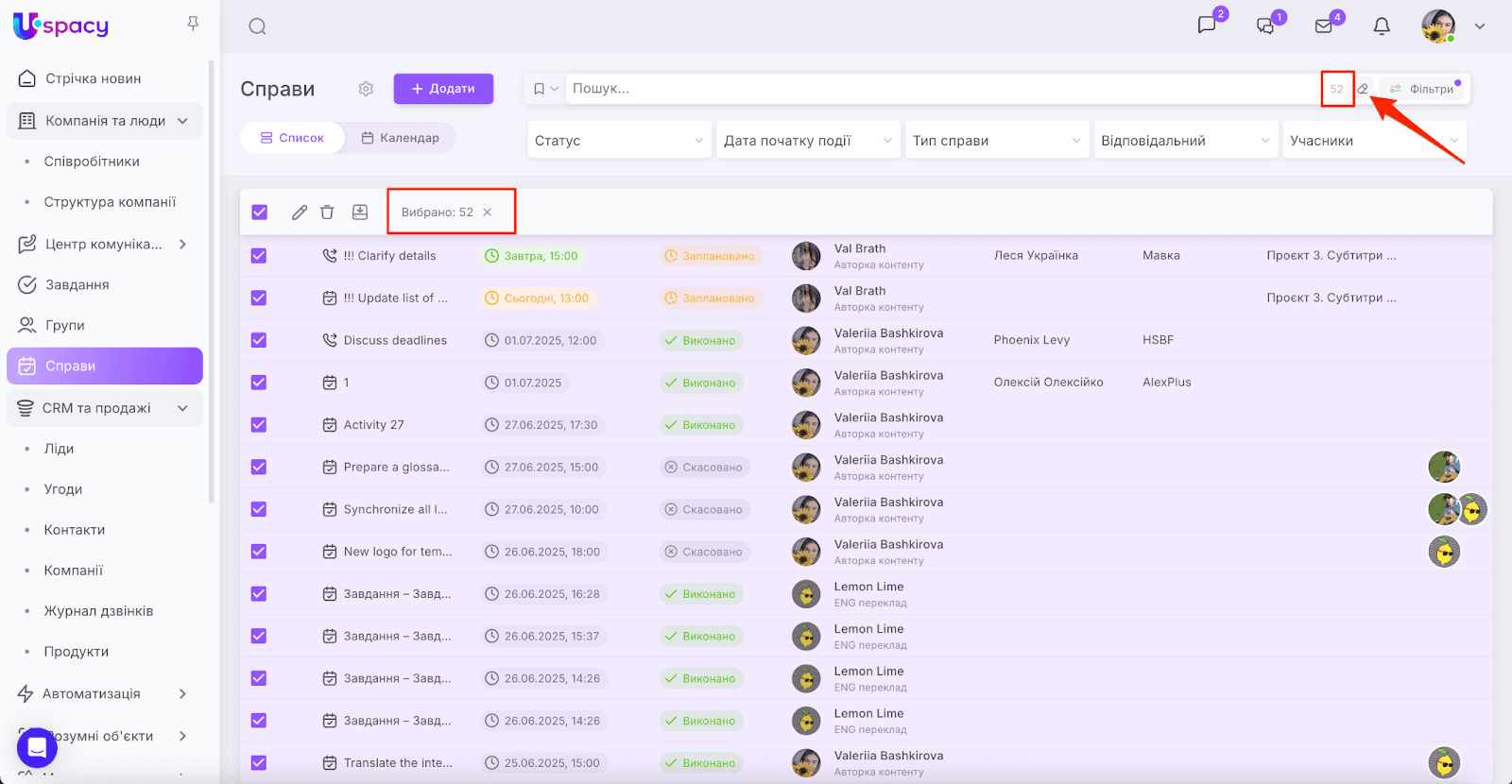Viewport: 1512px width, 784px height.
Task: Open the Тип справи filter dropdown
Action: click(x=996, y=141)
